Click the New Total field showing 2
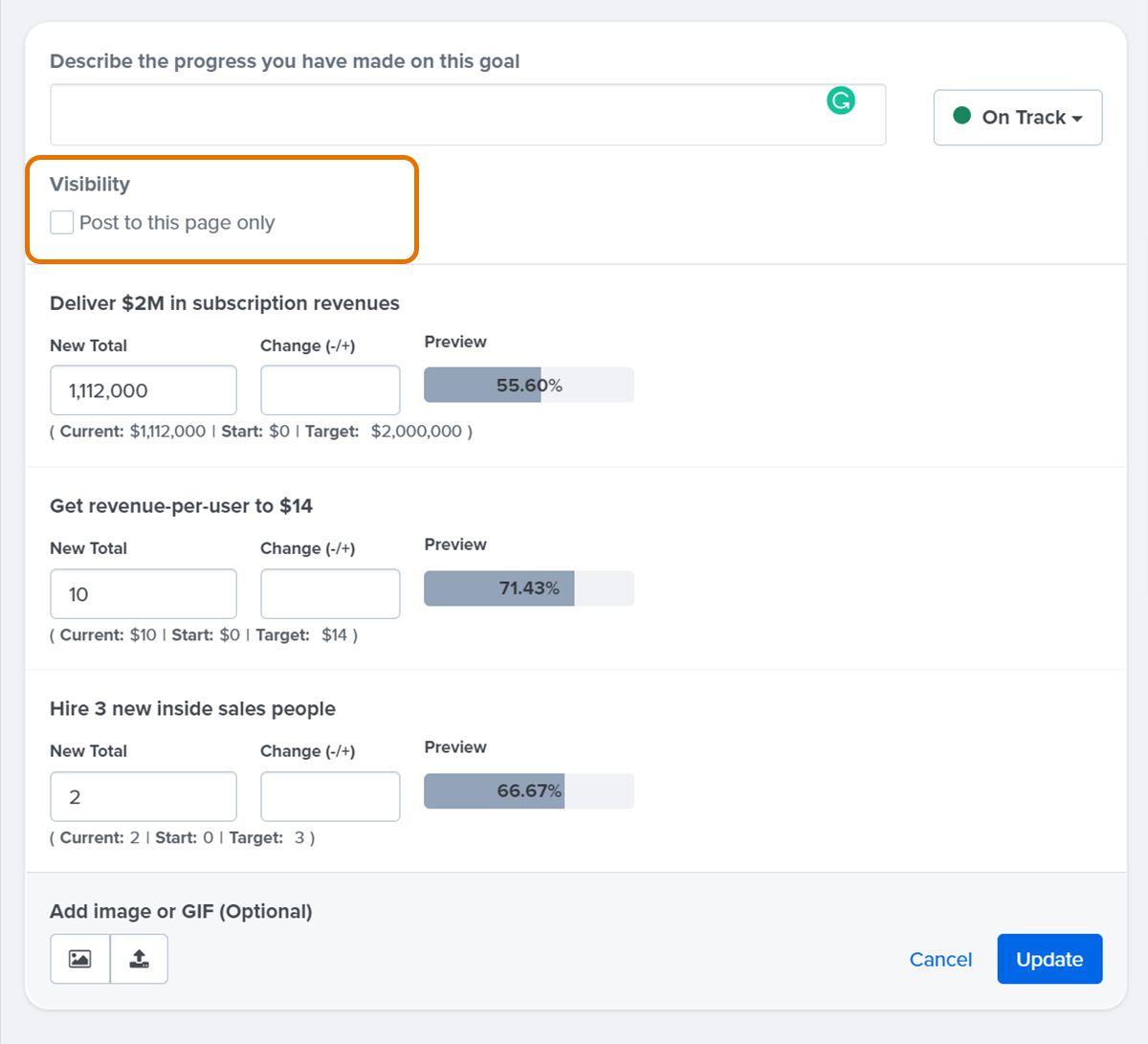The image size is (1148, 1044). pos(143,796)
